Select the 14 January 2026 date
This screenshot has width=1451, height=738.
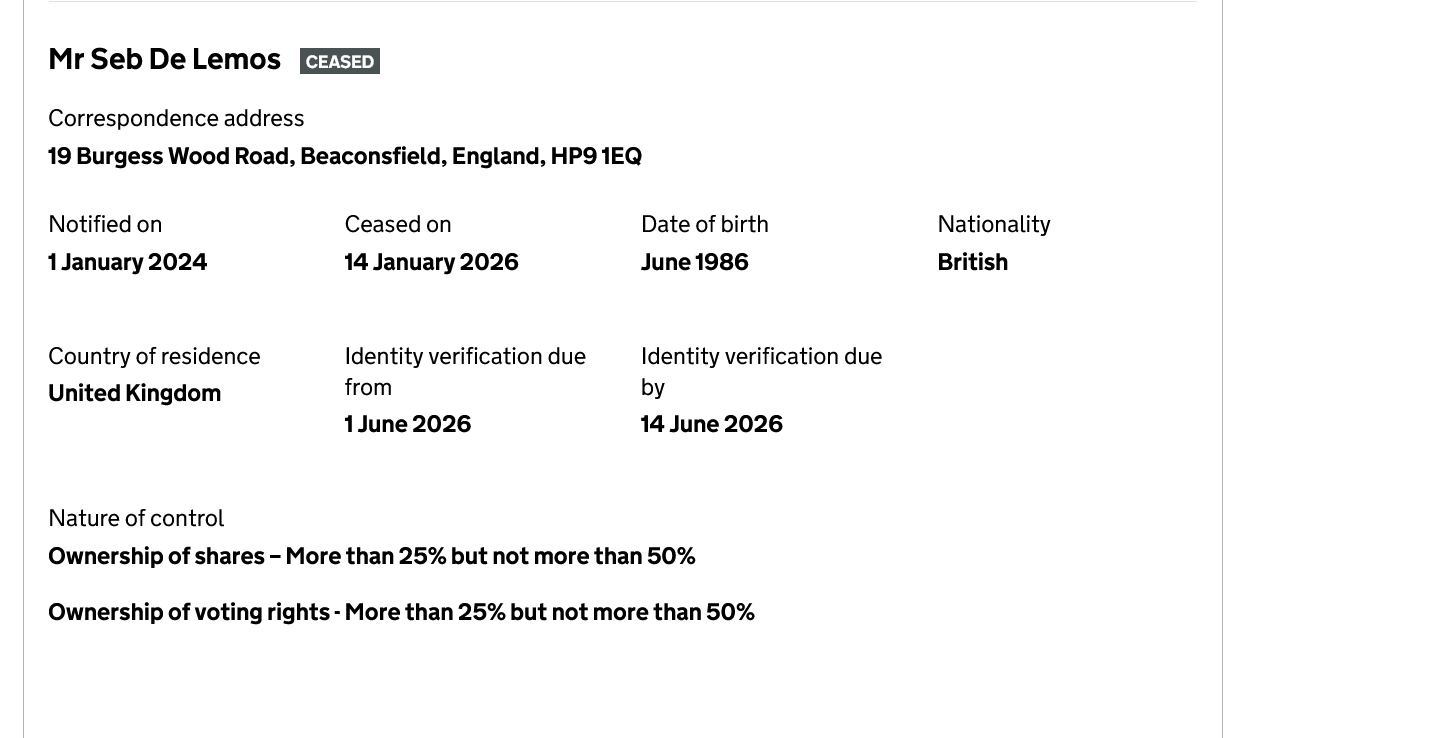(x=431, y=262)
